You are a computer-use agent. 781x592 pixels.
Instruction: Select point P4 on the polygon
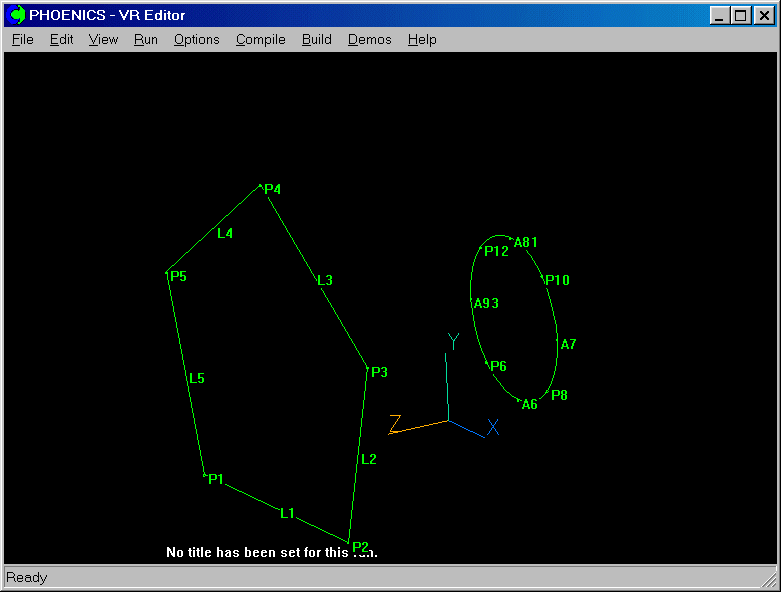pos(271,189)
